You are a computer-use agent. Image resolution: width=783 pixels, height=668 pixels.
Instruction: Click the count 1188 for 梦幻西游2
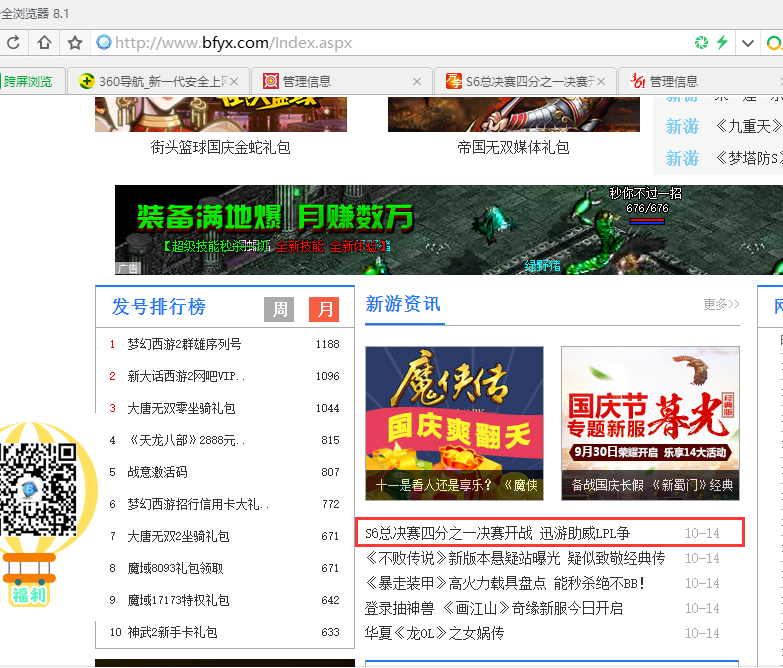click(x=327, y=344)
